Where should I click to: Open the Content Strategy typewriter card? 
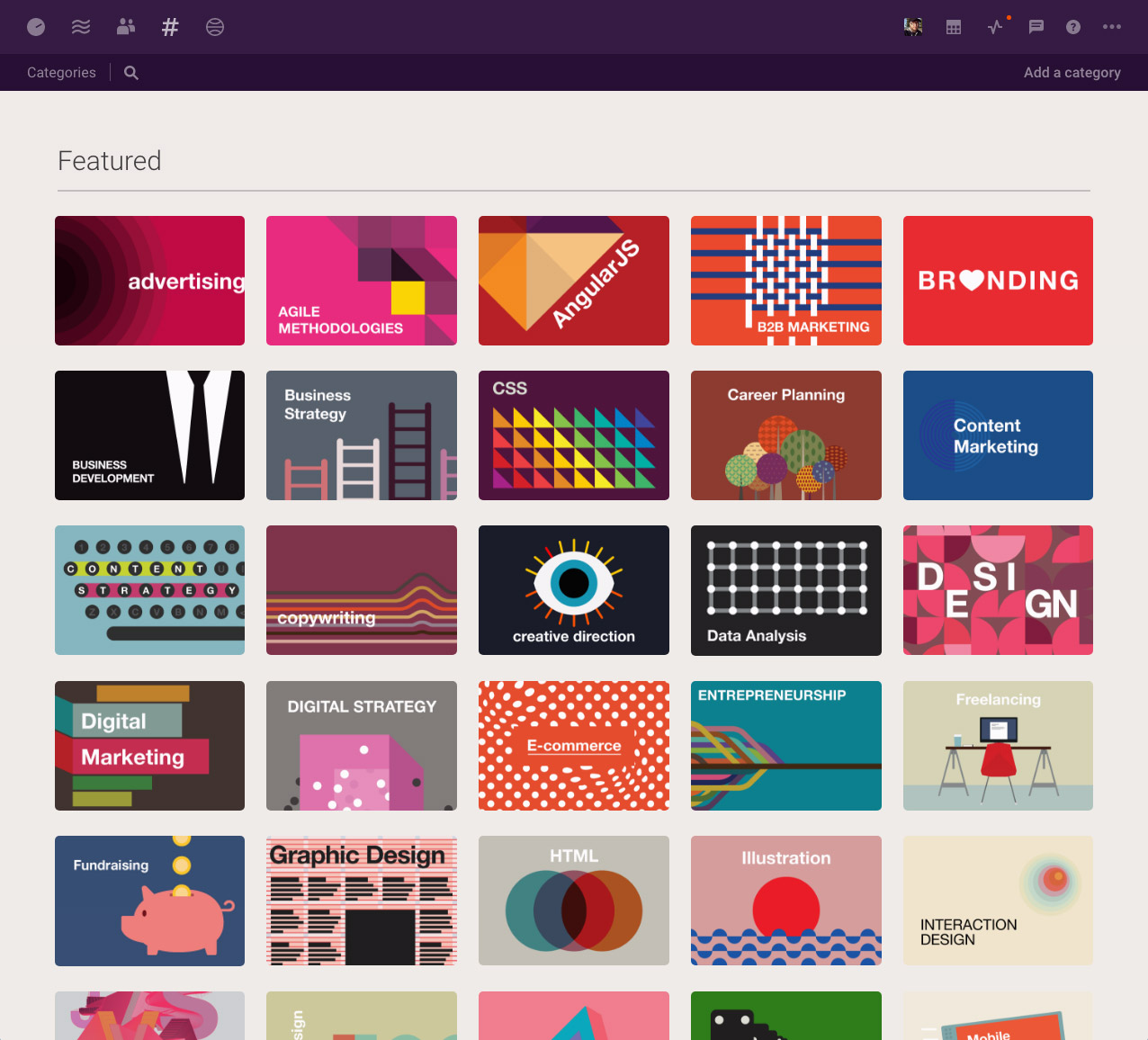[x=149, y=590]
